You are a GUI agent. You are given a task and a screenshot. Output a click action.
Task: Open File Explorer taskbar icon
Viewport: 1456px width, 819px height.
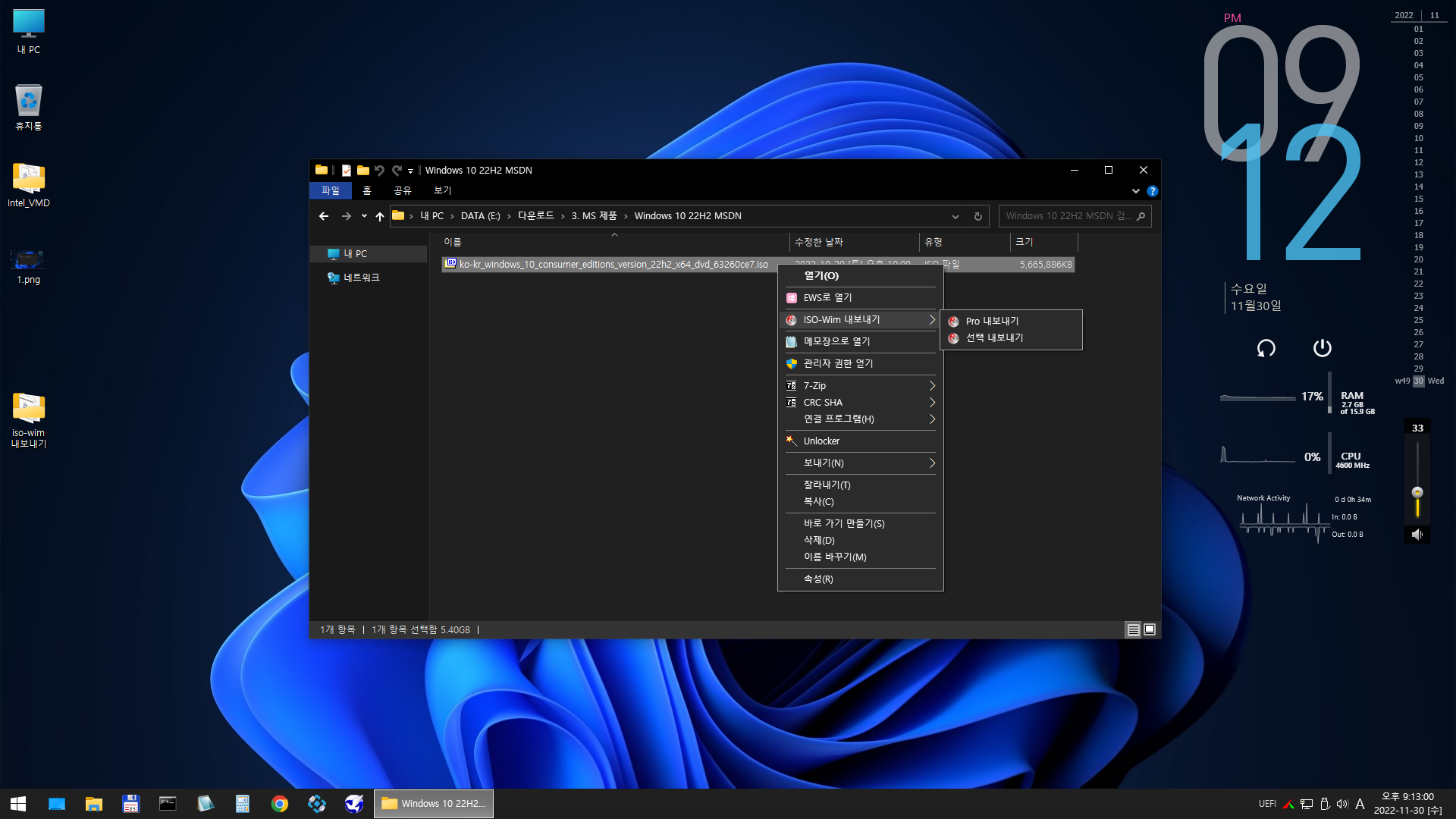tap(94, 804)
